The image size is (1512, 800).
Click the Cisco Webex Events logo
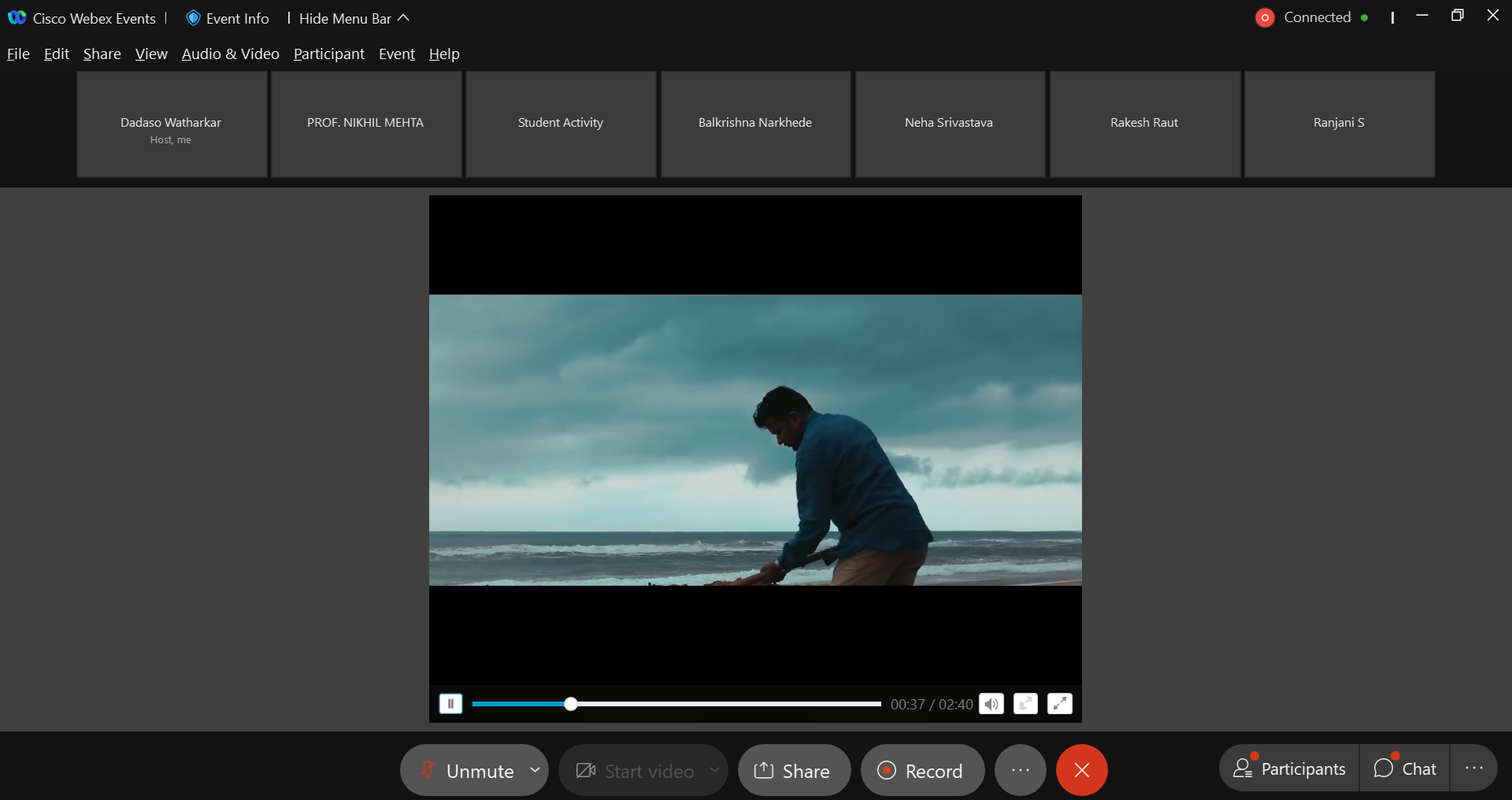click(17, 17)
